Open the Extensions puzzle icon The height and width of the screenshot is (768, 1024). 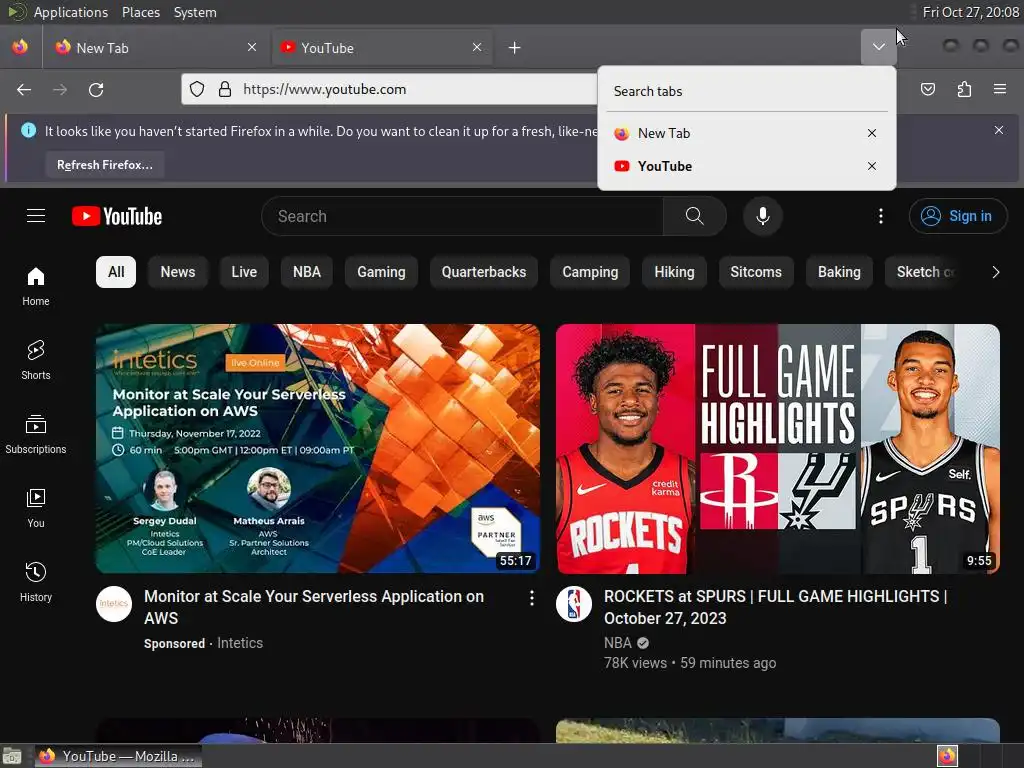click(x=964, y=89)
